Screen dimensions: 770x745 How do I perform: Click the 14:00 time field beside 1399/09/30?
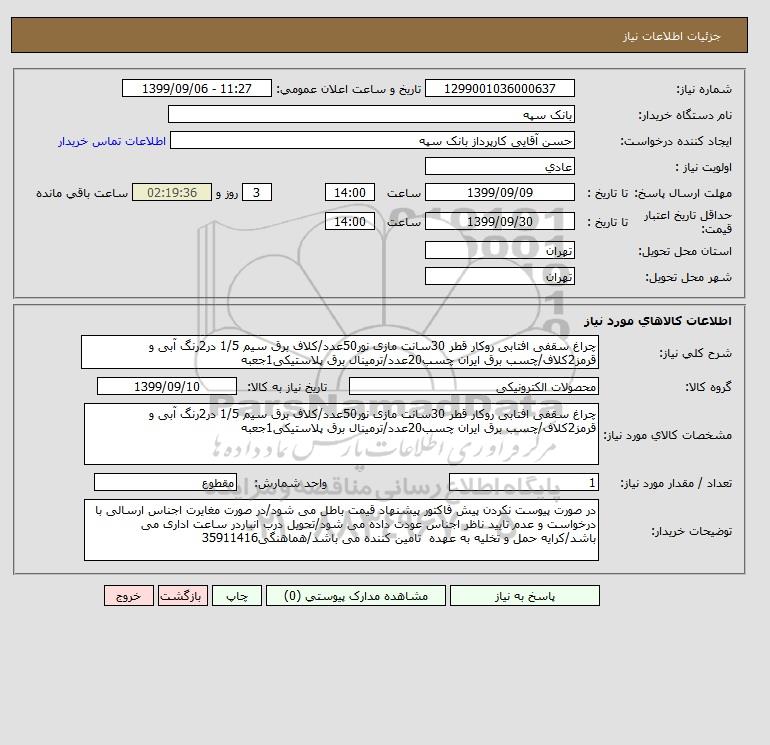pos(350,221)
